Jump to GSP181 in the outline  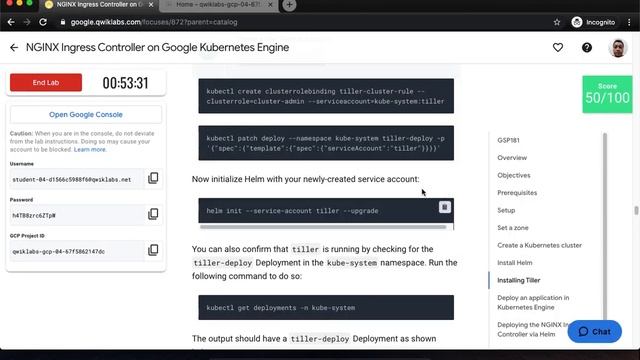(508, 140)
